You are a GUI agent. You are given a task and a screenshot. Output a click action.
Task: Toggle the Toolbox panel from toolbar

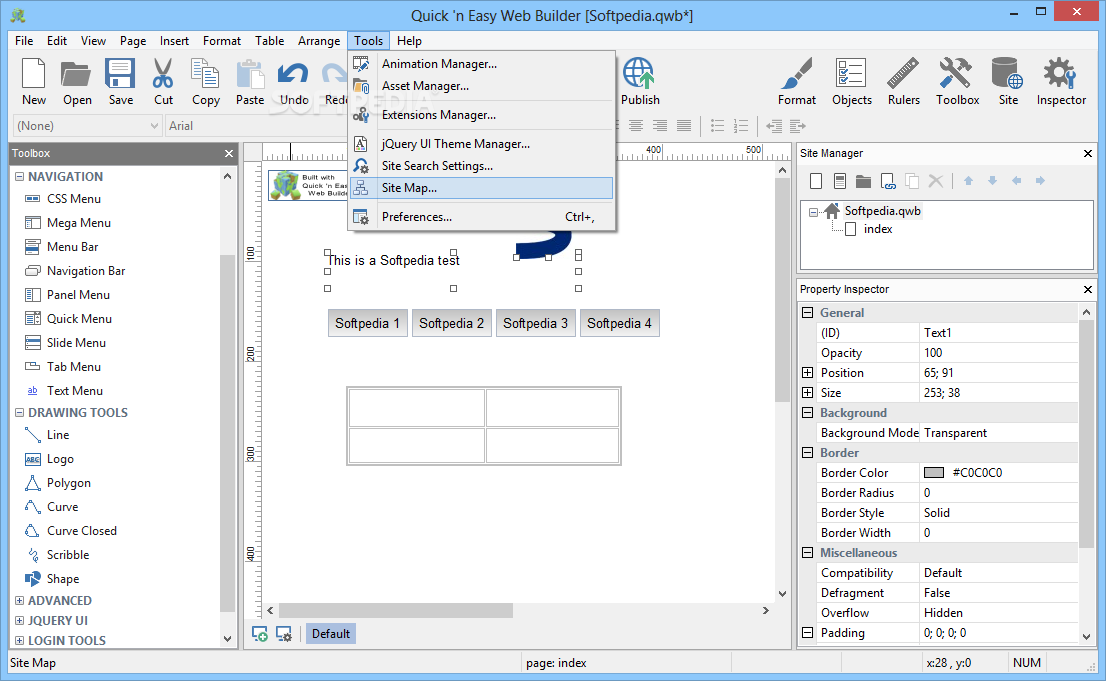957,82
